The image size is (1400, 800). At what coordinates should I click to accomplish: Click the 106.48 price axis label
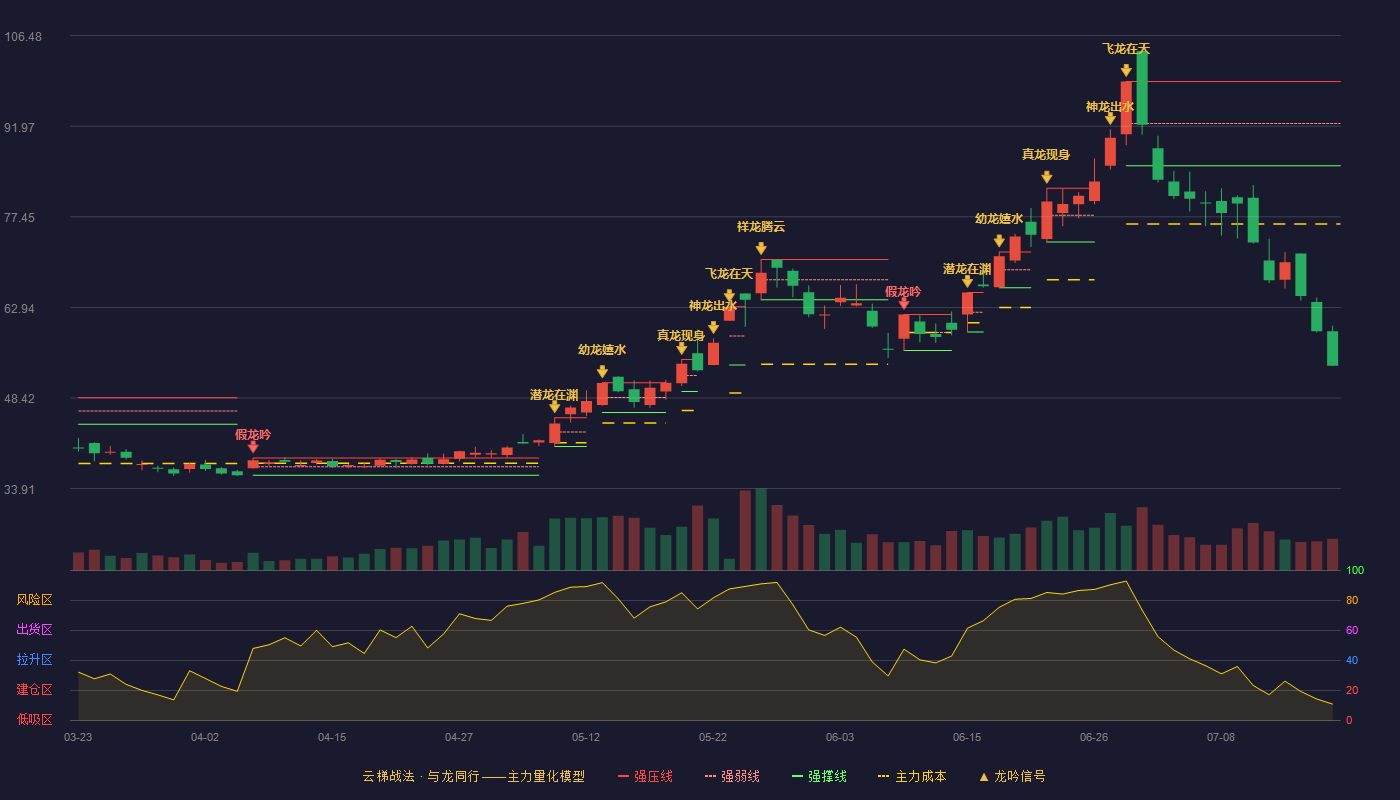(x=23, y=37)
